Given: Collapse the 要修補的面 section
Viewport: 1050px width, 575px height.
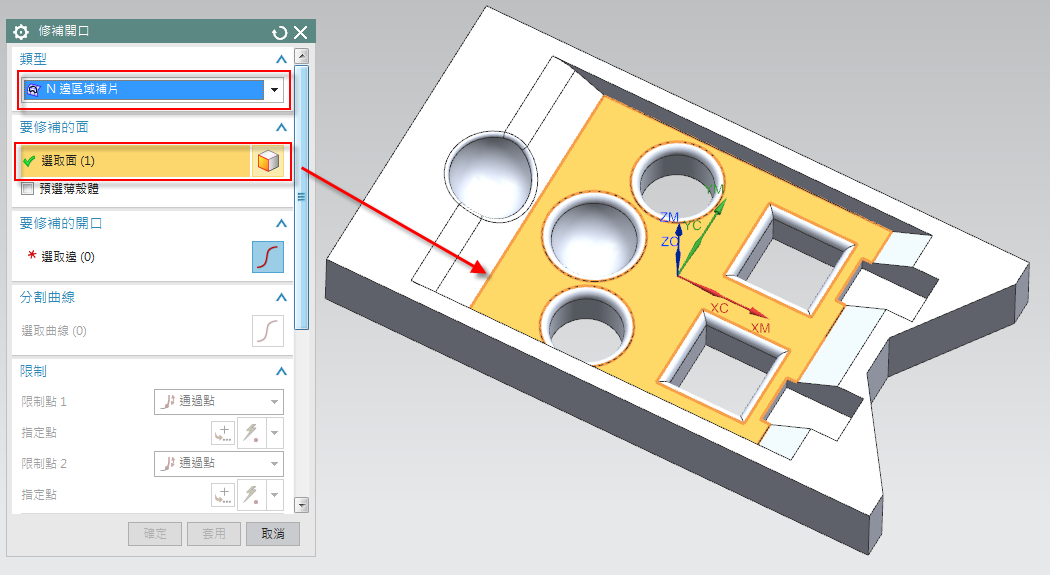Looking at the screenshot, I should (281, 127).
